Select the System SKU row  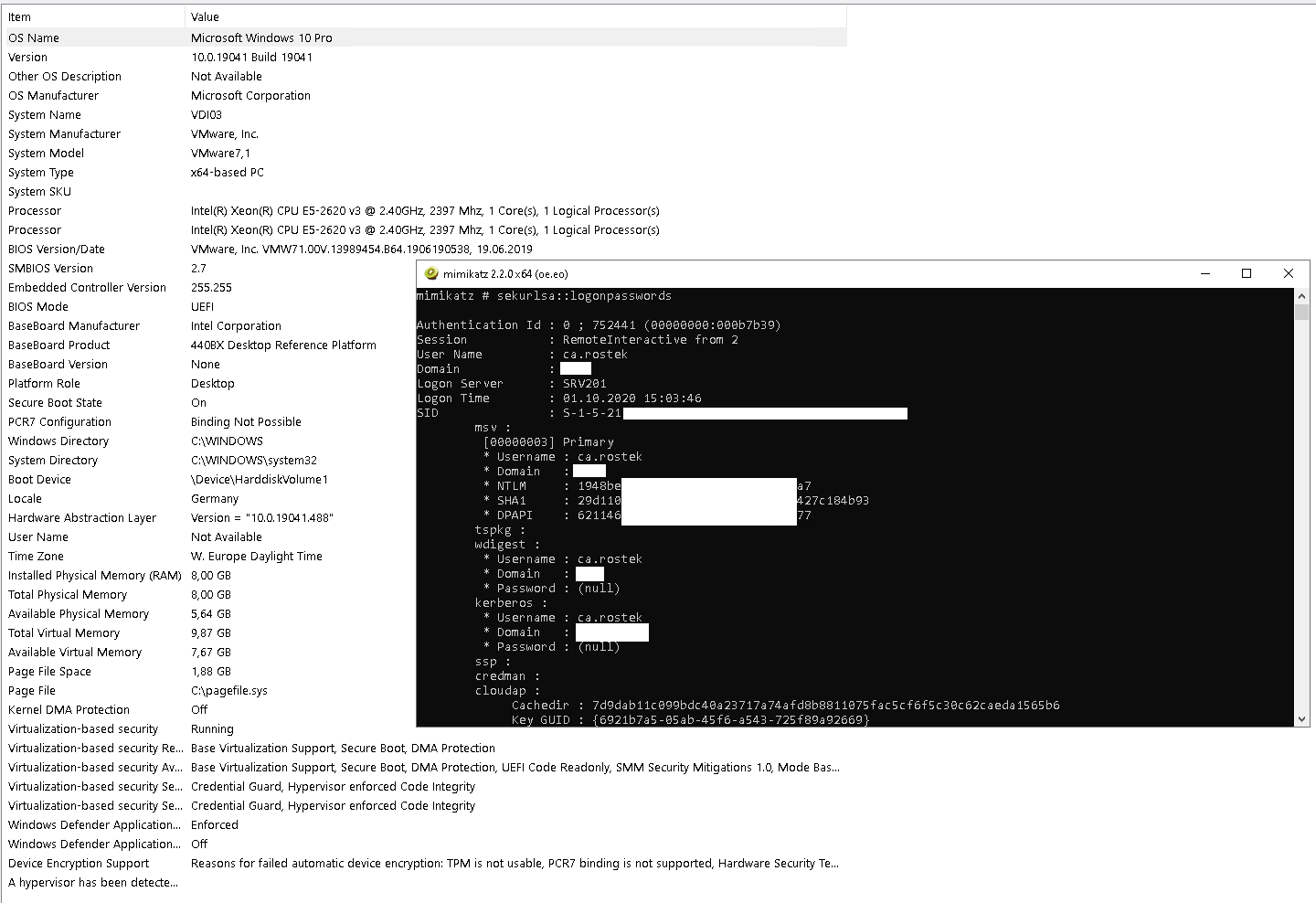(423, 191)
